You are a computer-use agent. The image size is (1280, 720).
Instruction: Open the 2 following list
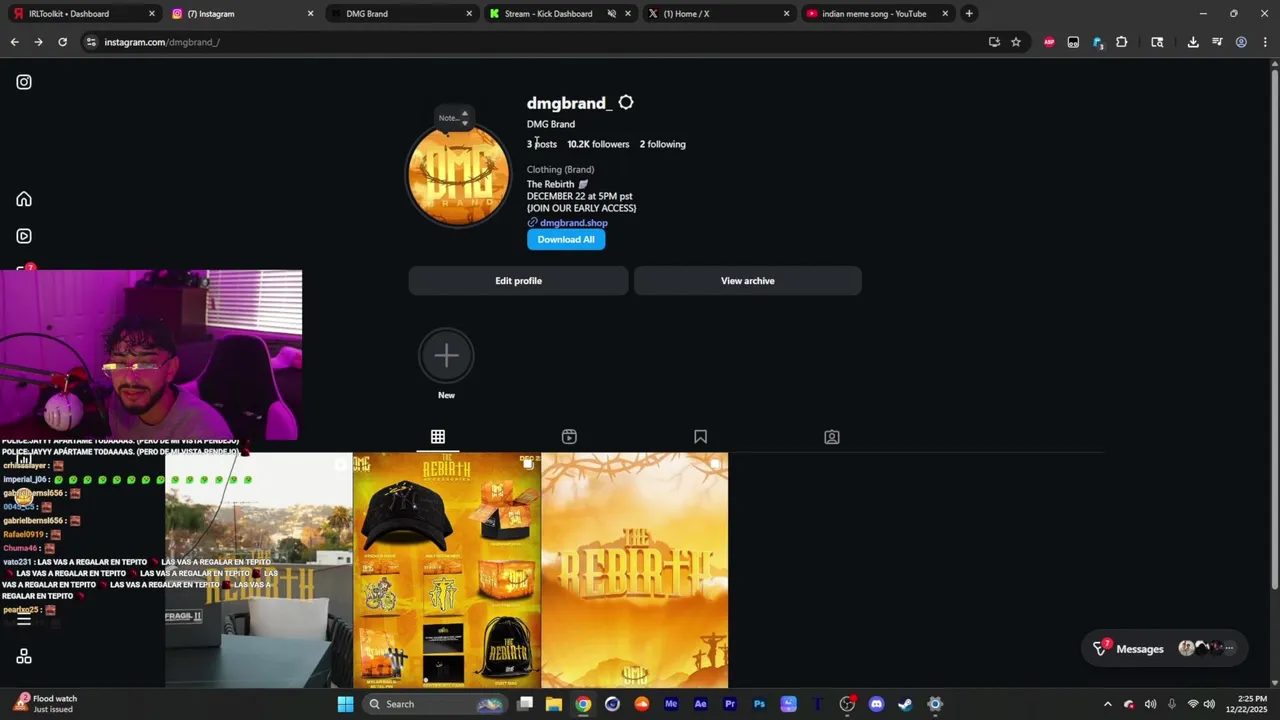tap(662, 144)
